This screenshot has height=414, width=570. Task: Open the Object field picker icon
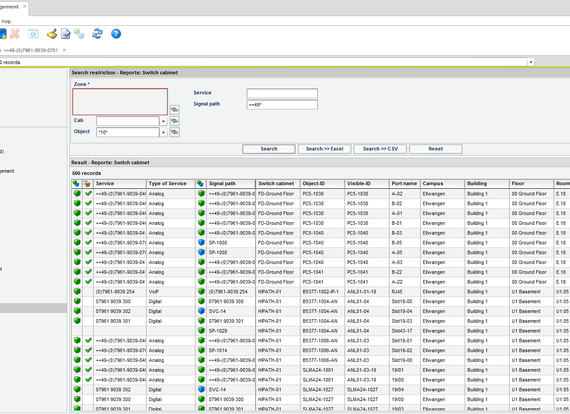[x=174, y=132]
